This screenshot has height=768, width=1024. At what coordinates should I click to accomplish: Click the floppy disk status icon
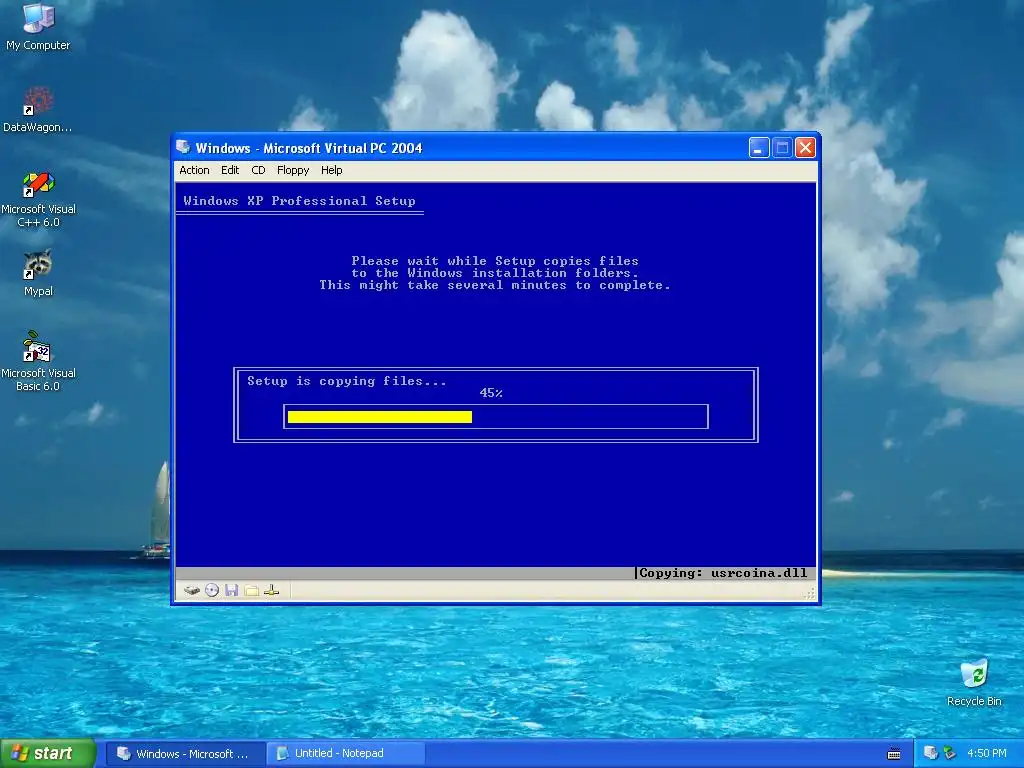[231, 590]
